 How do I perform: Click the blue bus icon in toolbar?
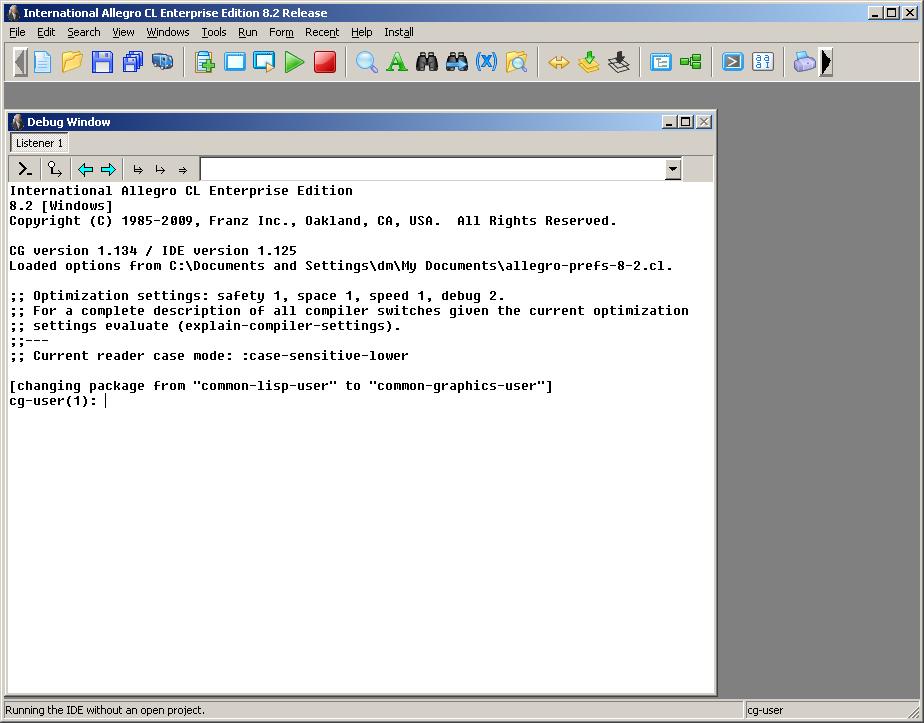point(163,62)
